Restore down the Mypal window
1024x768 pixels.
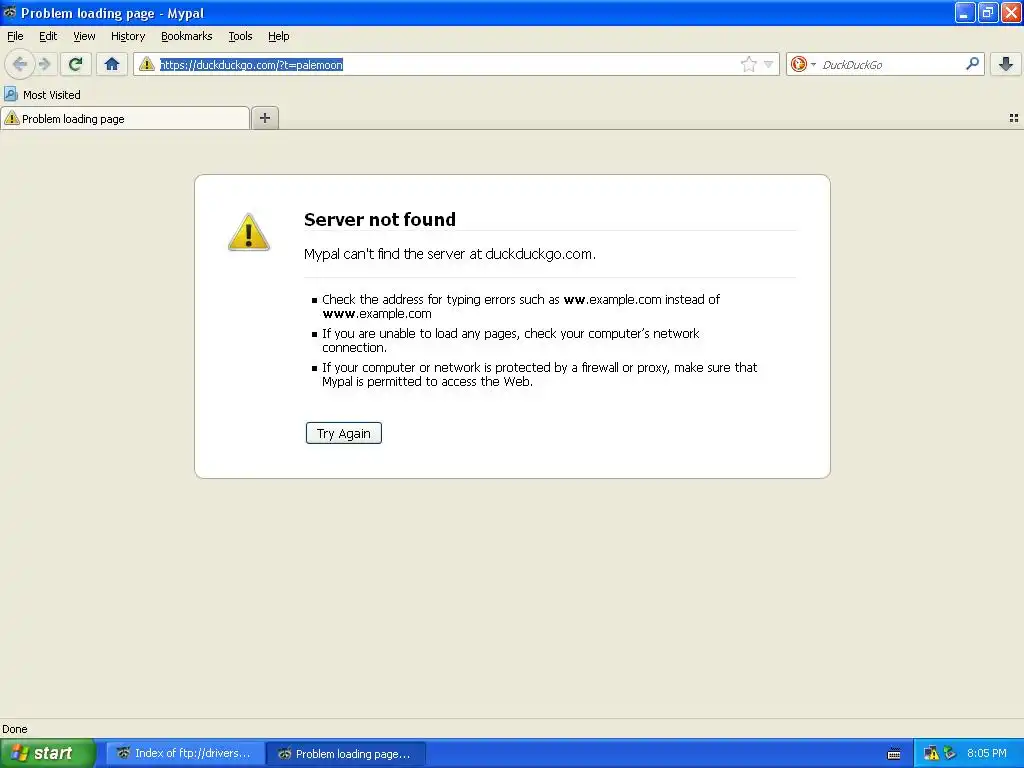point(988,12)
